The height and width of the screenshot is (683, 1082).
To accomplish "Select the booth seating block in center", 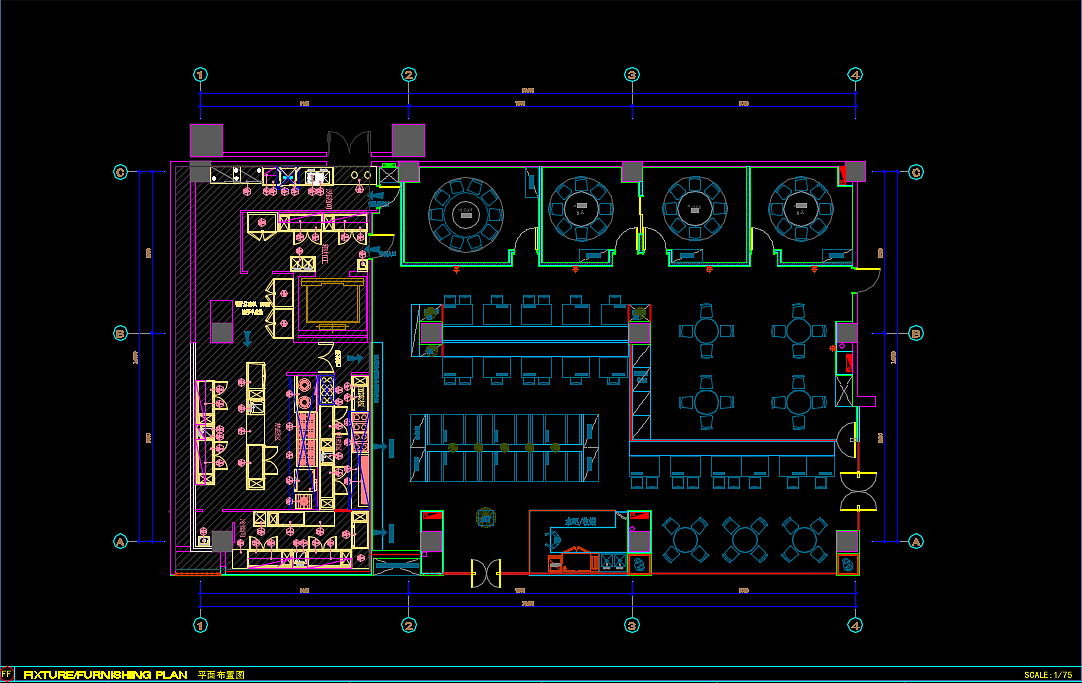I will (504, 448).
